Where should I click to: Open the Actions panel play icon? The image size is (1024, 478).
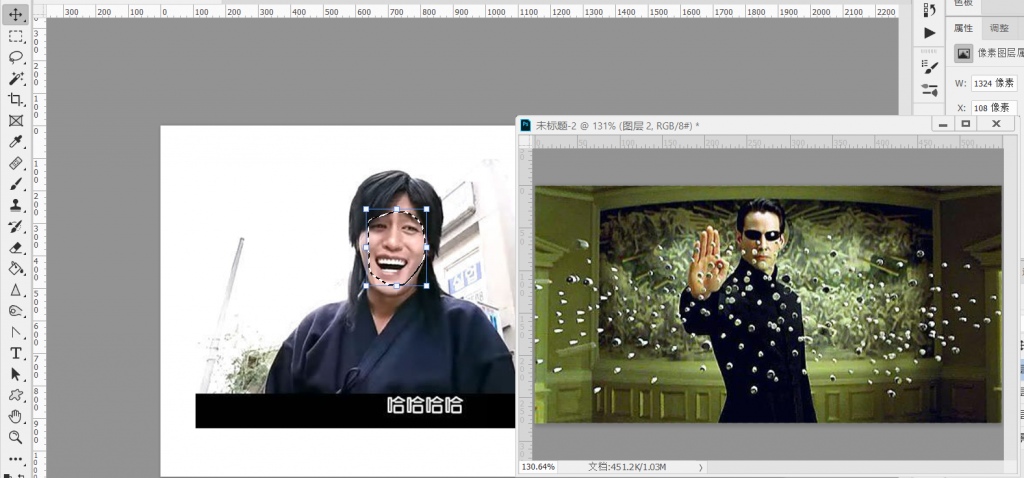(929, 33)
